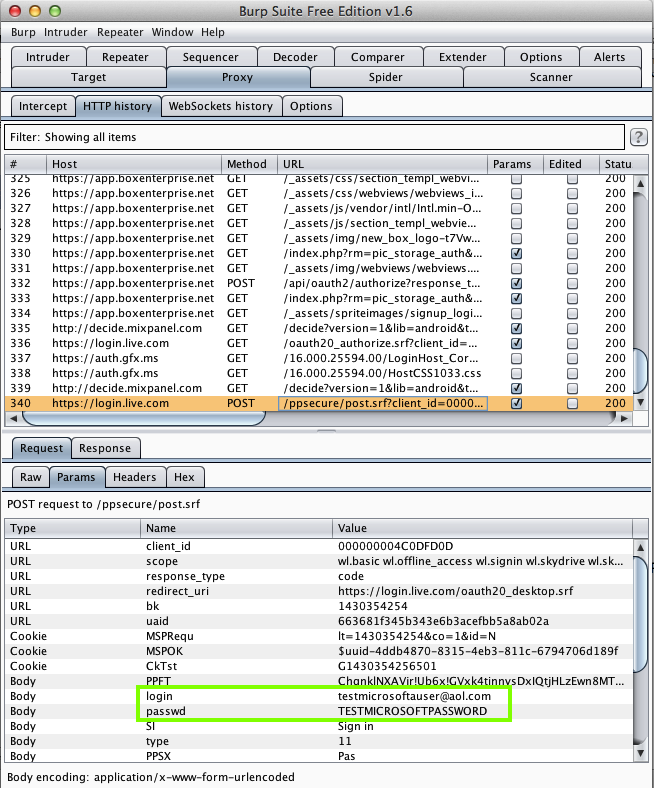Viewport: 654px width, 788px height.
Task: Click params table scroll-up arrow
Action: [x=640, y=547]
